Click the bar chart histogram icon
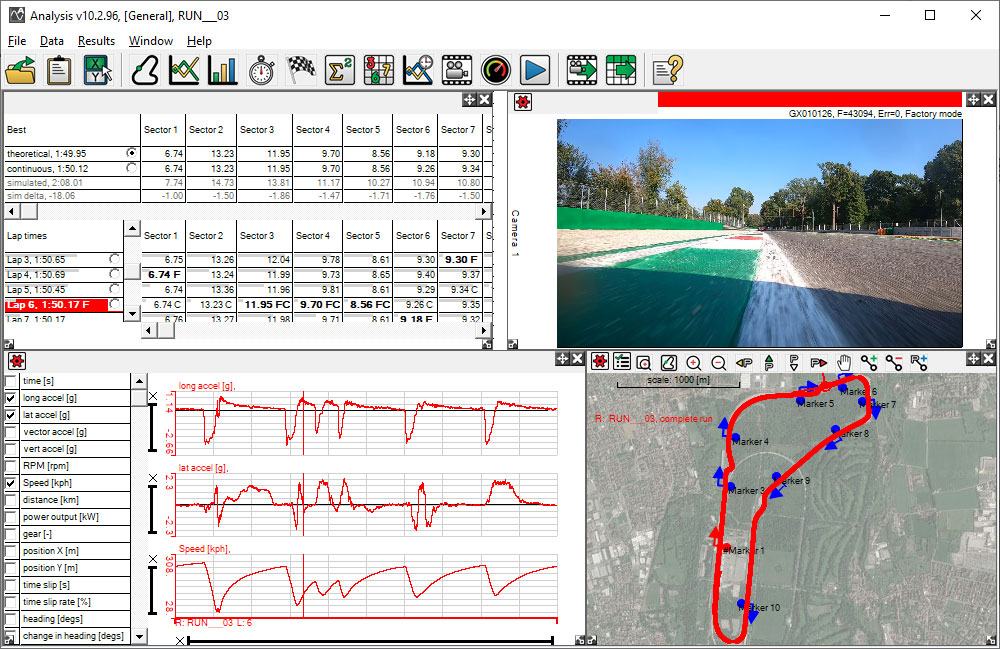Image resolution: width=1000 pixels, height=649 pixels. click(223, 70)
